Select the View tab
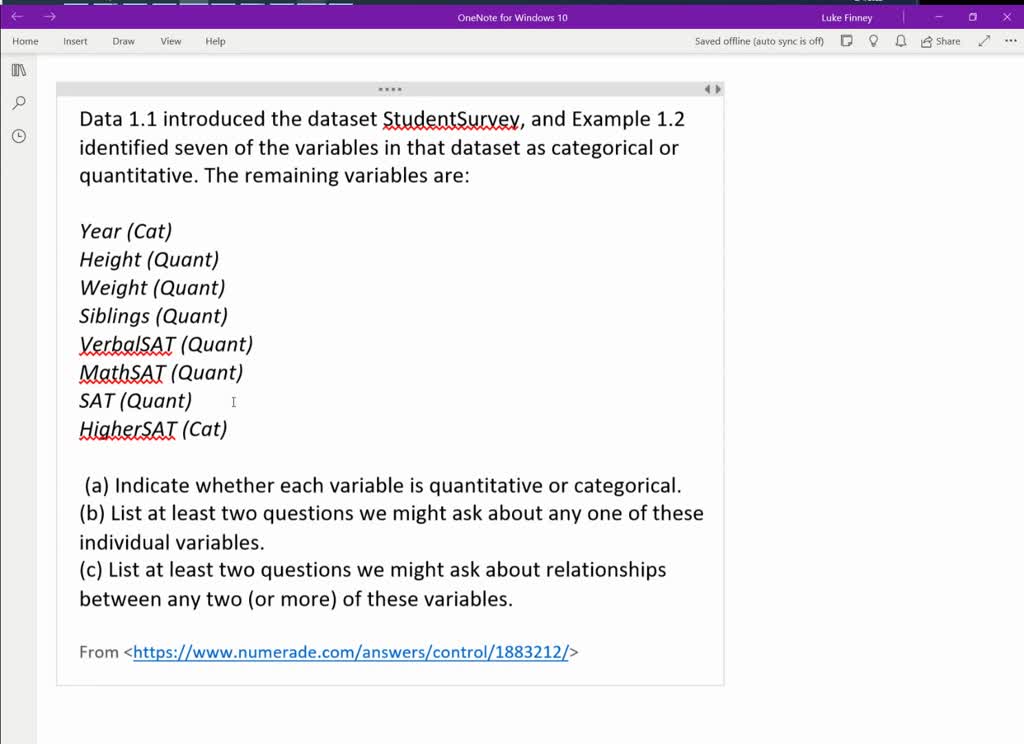 [x=170, y=41]
